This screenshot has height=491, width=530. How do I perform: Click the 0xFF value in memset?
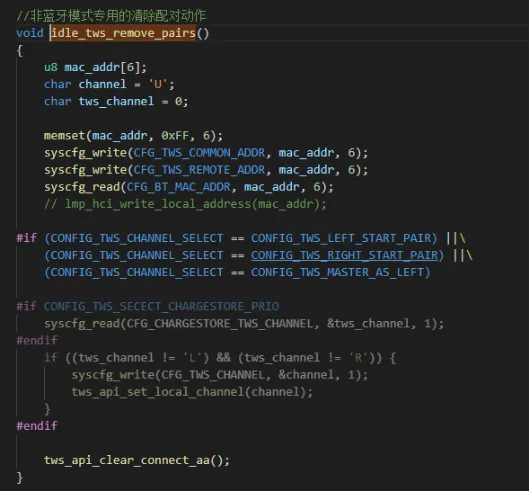175,136
